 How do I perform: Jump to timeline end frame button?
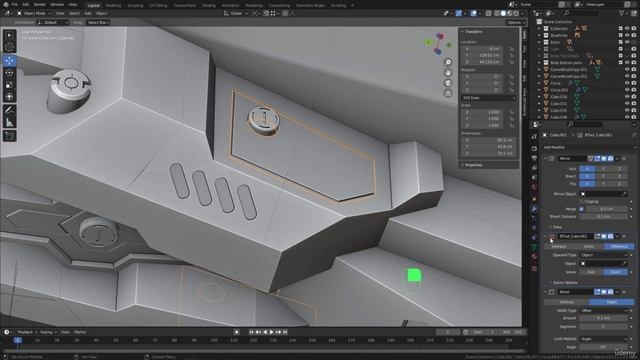pos(285,332)
